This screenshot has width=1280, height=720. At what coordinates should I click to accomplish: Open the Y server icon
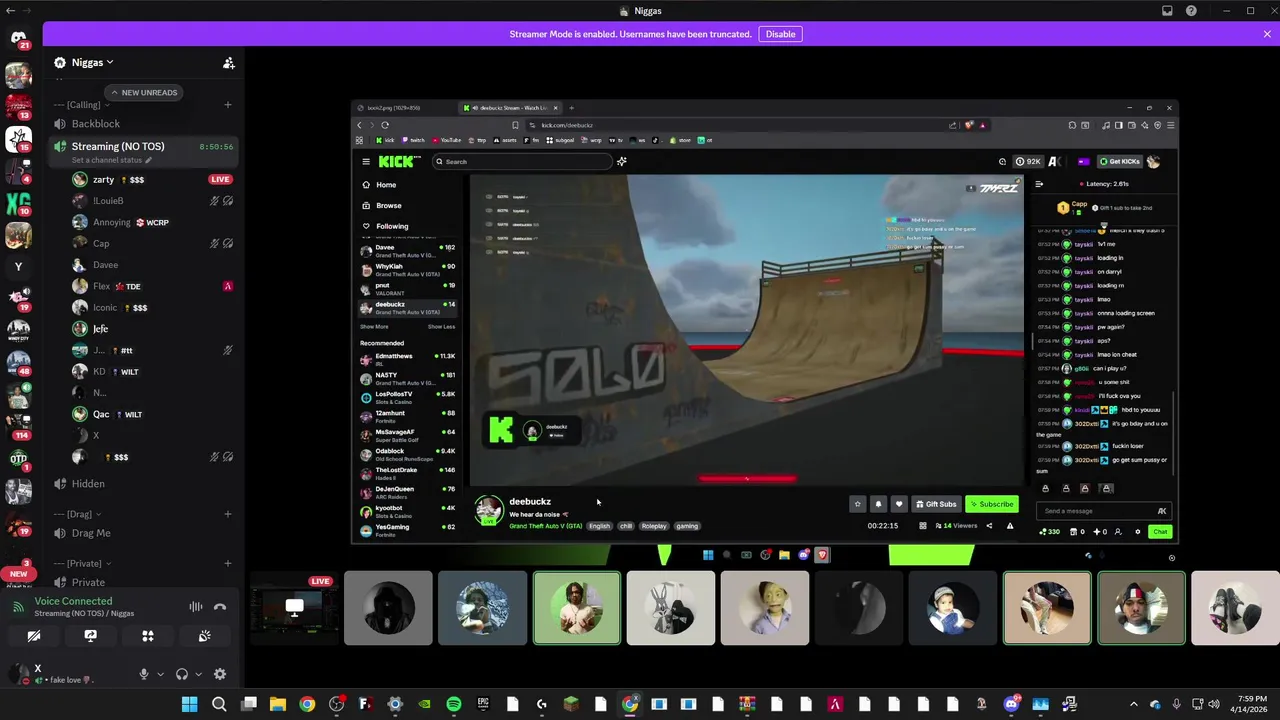(x=18, y=267)
